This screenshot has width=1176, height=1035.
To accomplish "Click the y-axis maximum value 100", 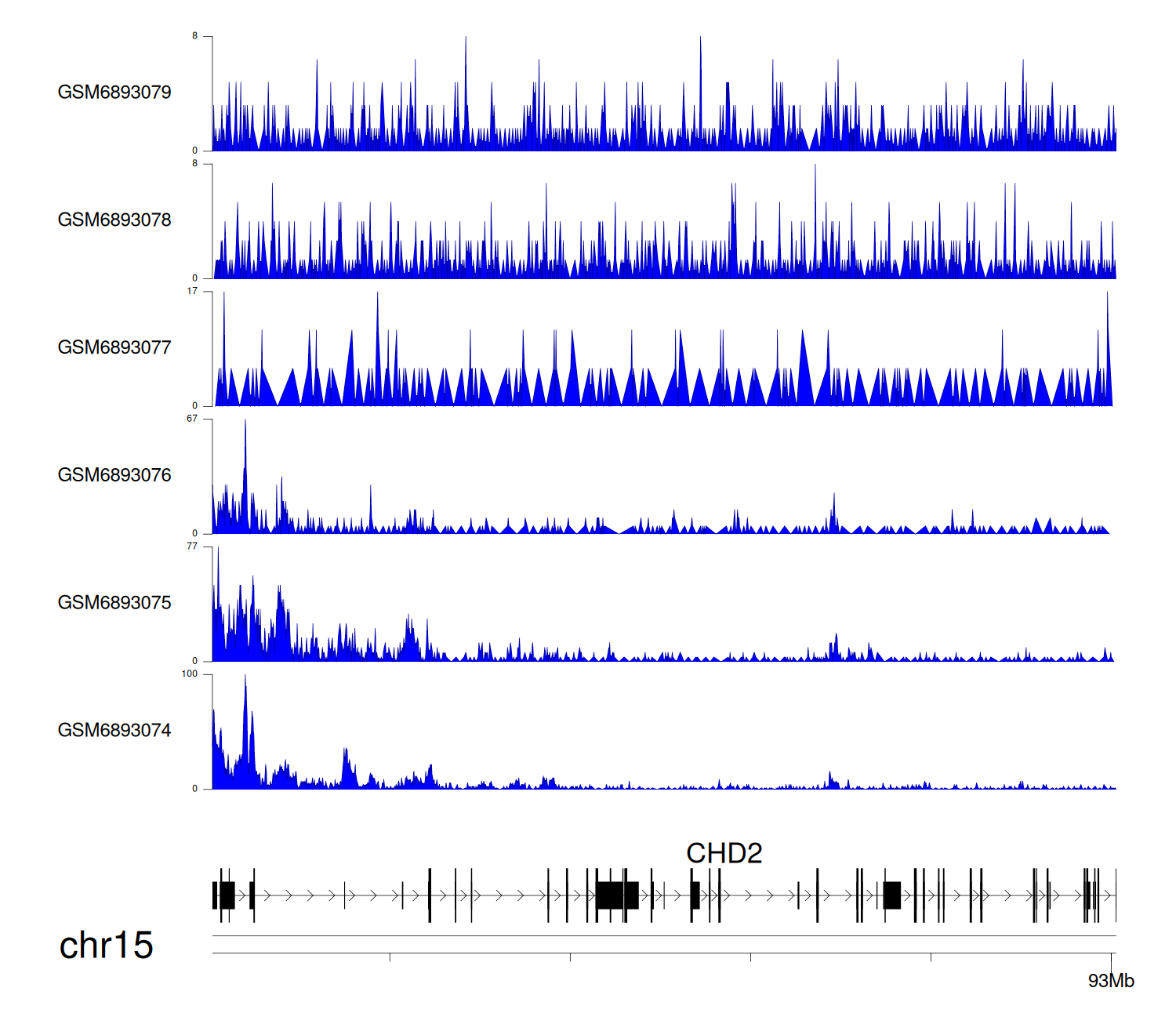I will pyautogui.click(x=190, y=674).
